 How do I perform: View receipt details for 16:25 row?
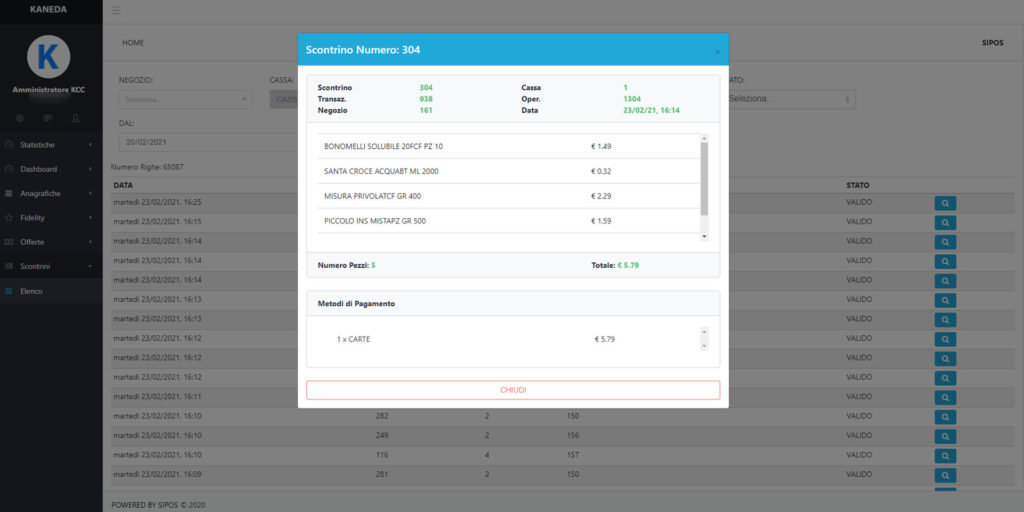pos(944,203)
